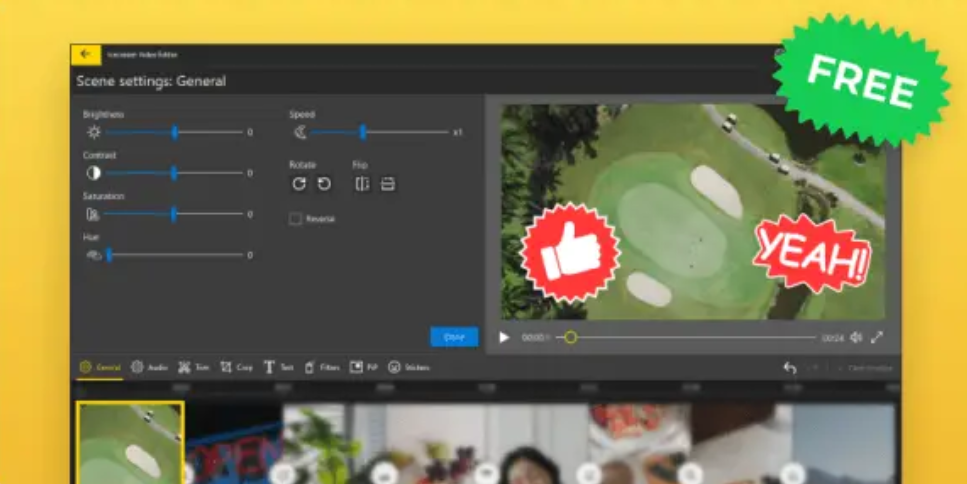The image size is (967, 484).
Task: Adjust the Contrast slider handle
Action: point(174,173)
